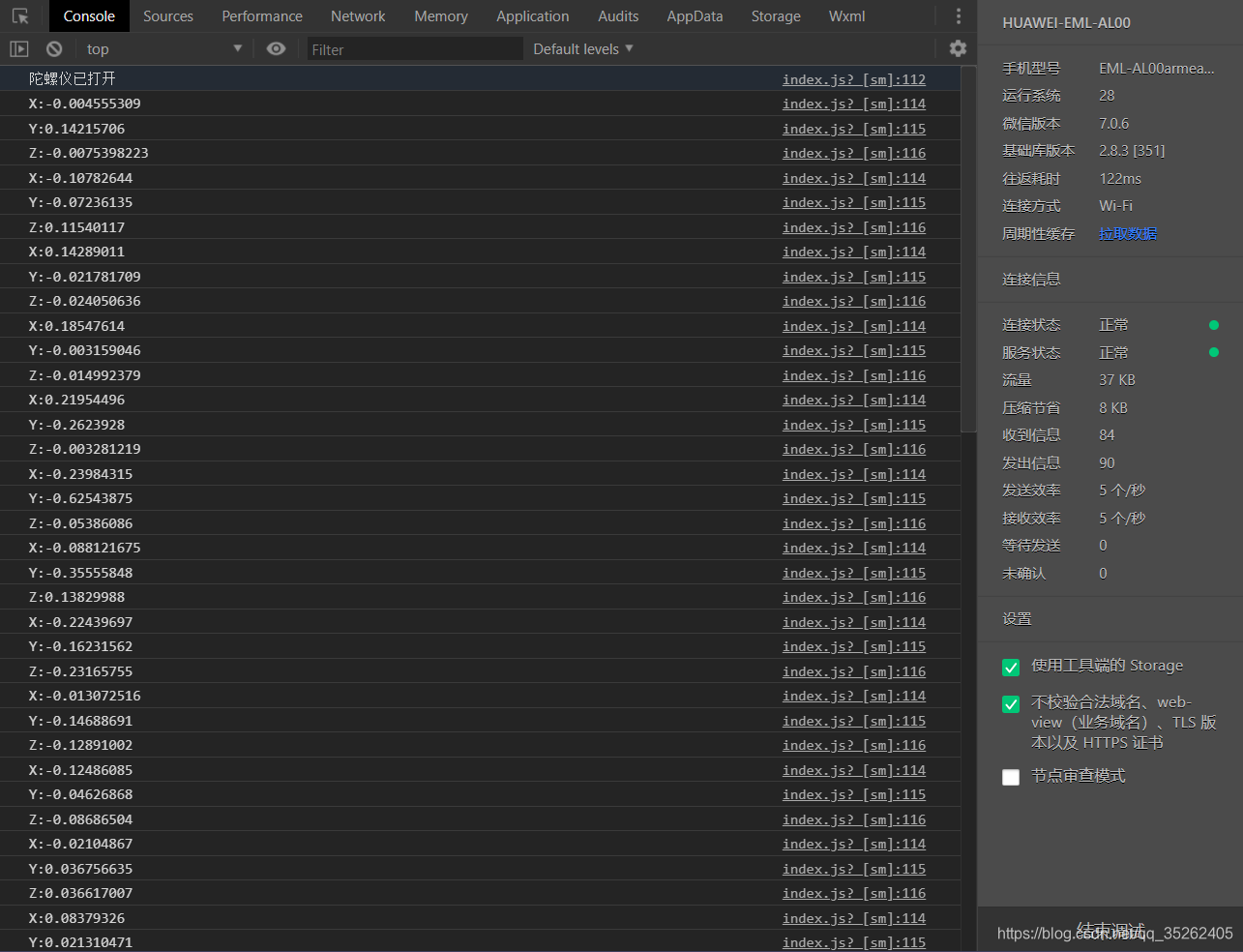Select log line X:0.18547614
The image size is (1243, 952).
77,326
